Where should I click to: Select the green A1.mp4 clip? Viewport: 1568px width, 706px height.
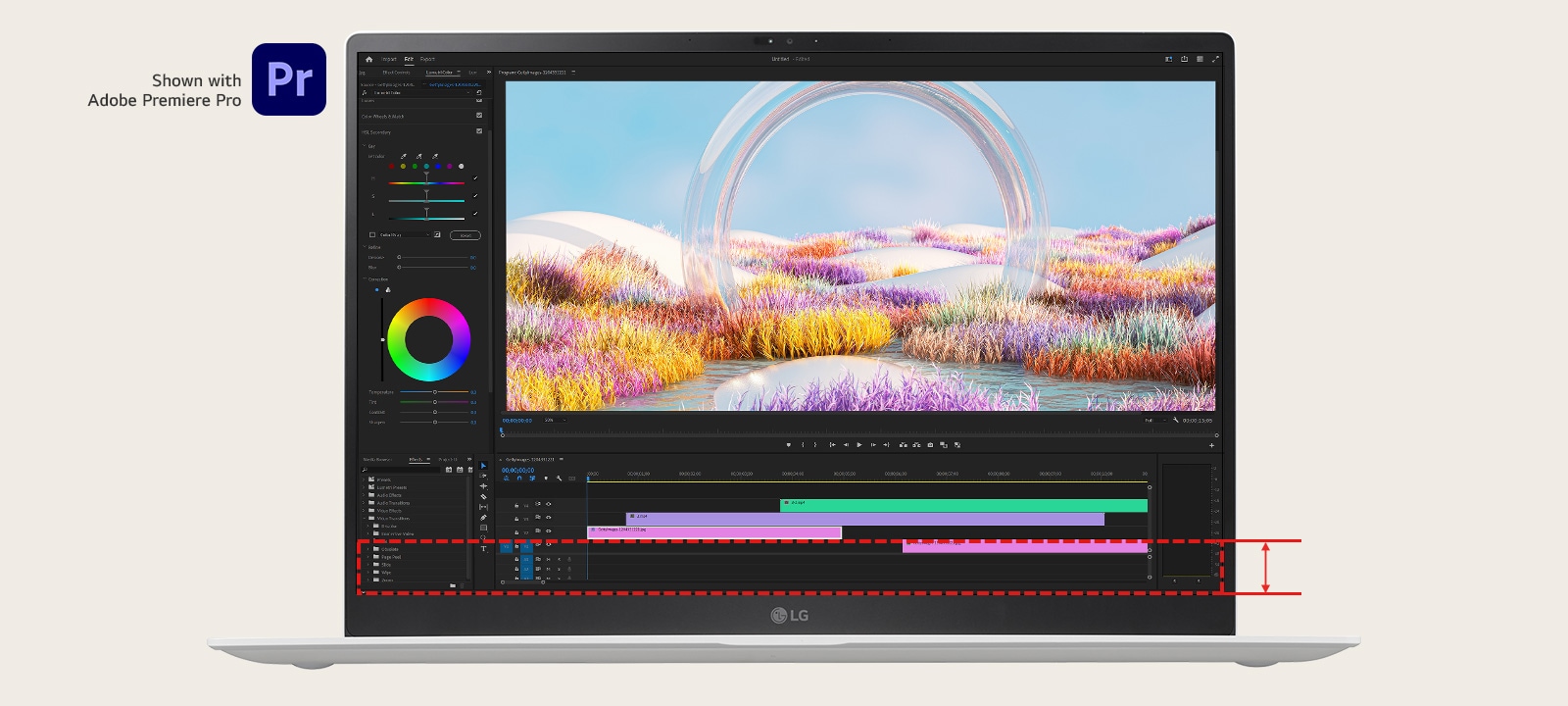[963, 505]
